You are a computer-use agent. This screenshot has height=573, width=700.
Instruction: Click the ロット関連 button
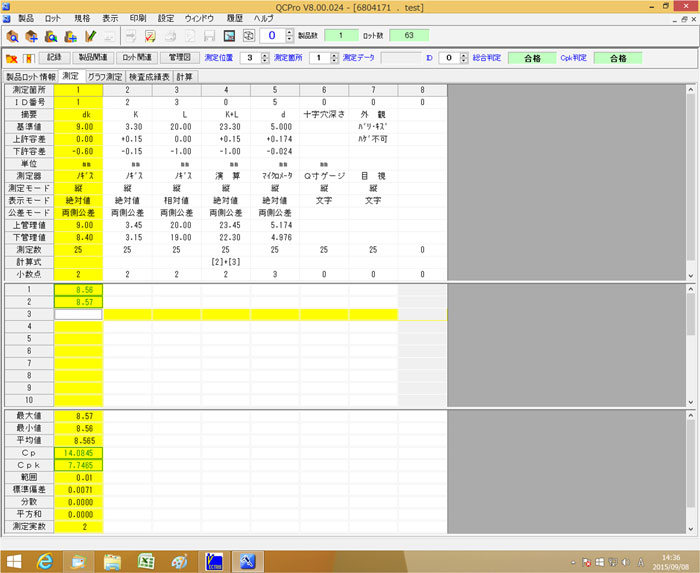pos(137,58)
